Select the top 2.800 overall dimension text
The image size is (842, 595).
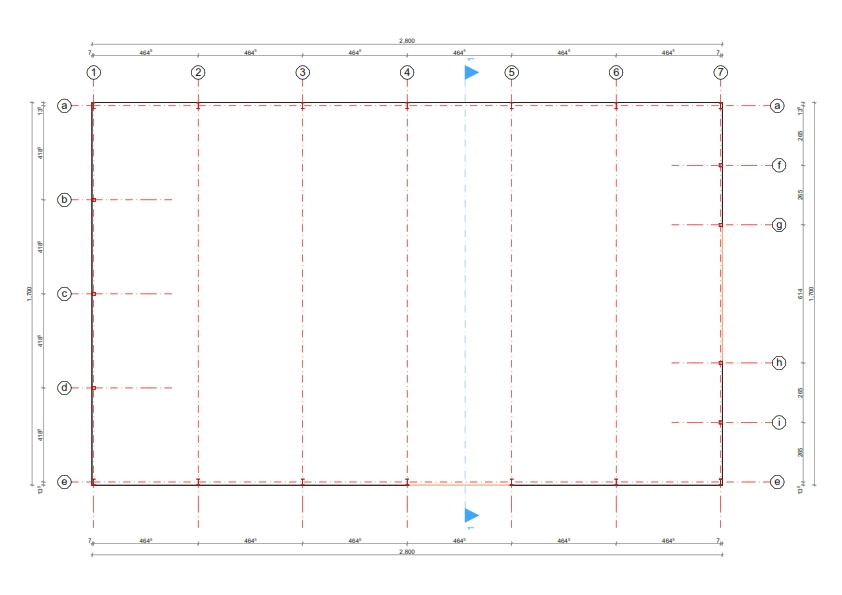pyautogui.click(x=406, y=41)
